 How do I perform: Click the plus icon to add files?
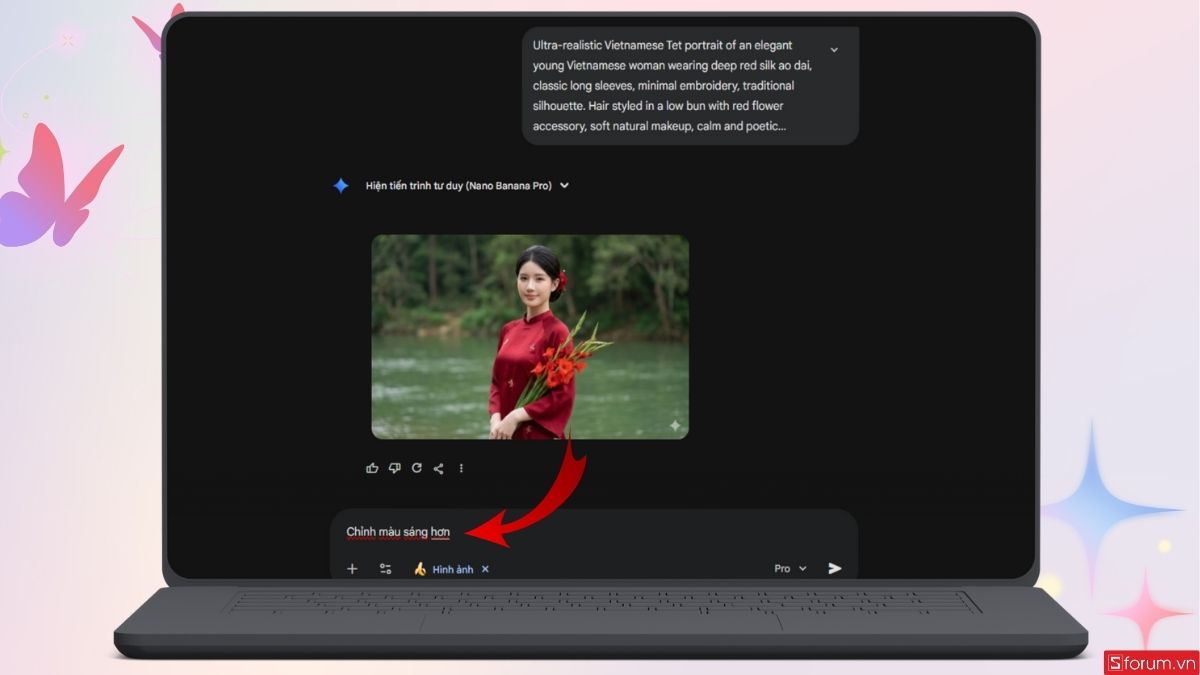[352, 569]
